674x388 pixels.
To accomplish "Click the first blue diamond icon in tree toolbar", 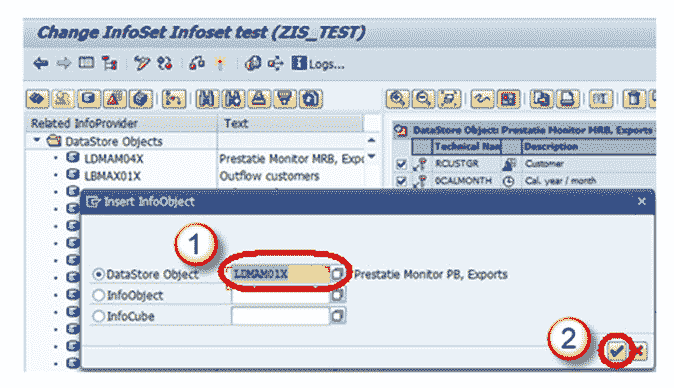I will (37, 99).
